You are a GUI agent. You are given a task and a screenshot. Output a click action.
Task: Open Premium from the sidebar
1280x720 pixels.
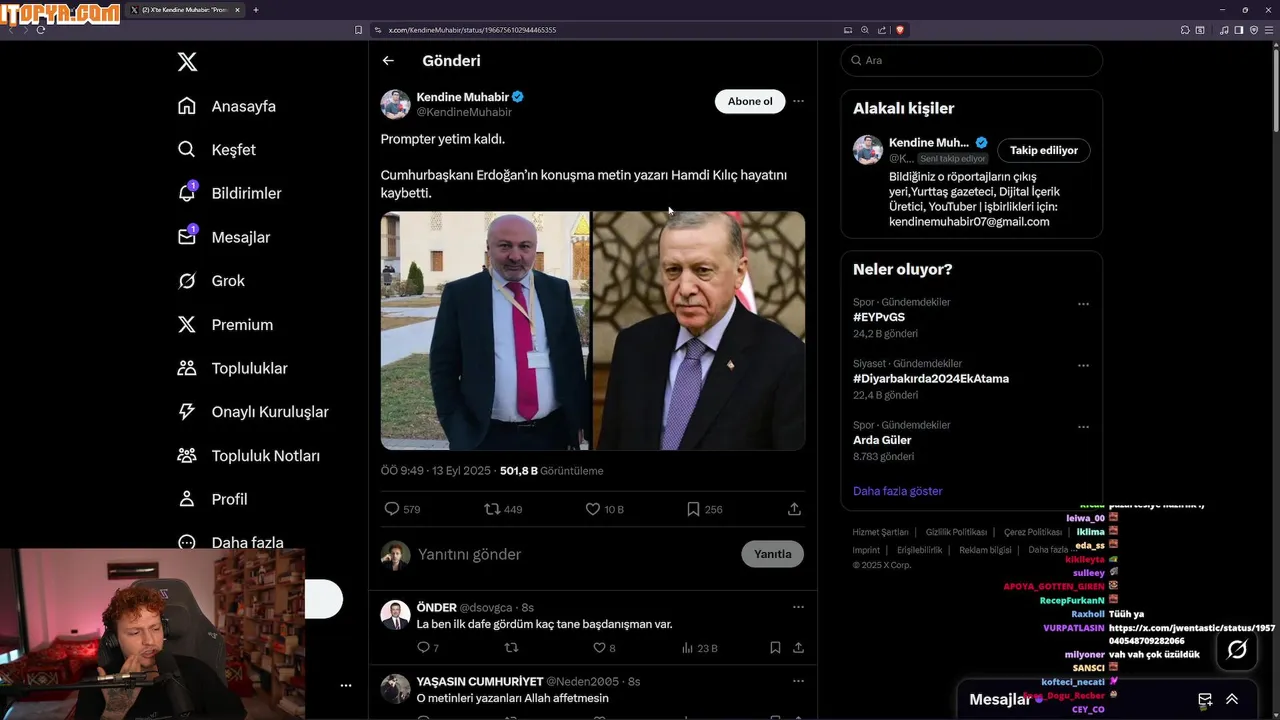coord(225,325)
